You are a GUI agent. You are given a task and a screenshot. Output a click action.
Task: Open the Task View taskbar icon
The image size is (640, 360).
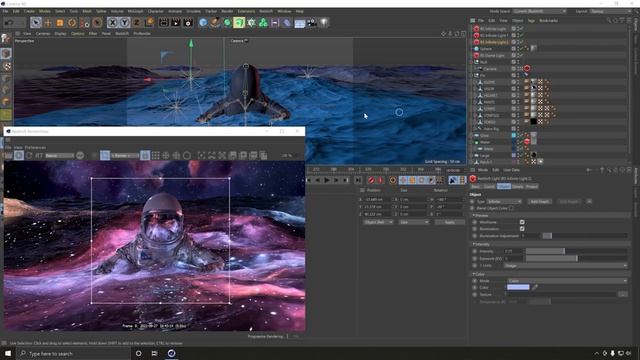point(154,353)
